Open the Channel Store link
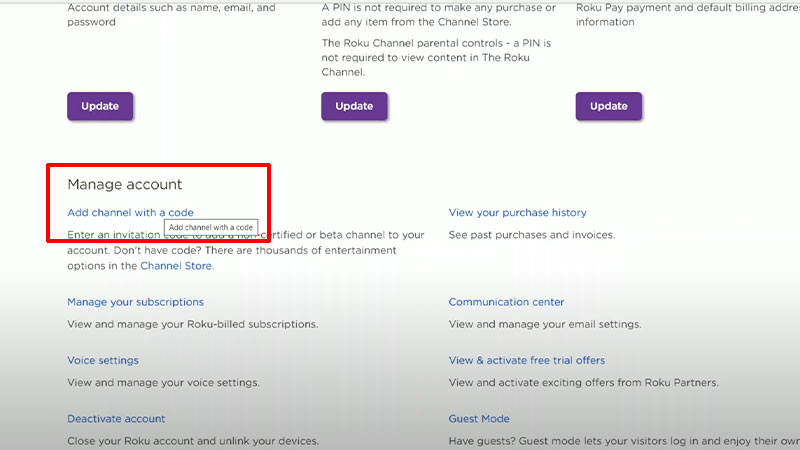 click(176, 266)
